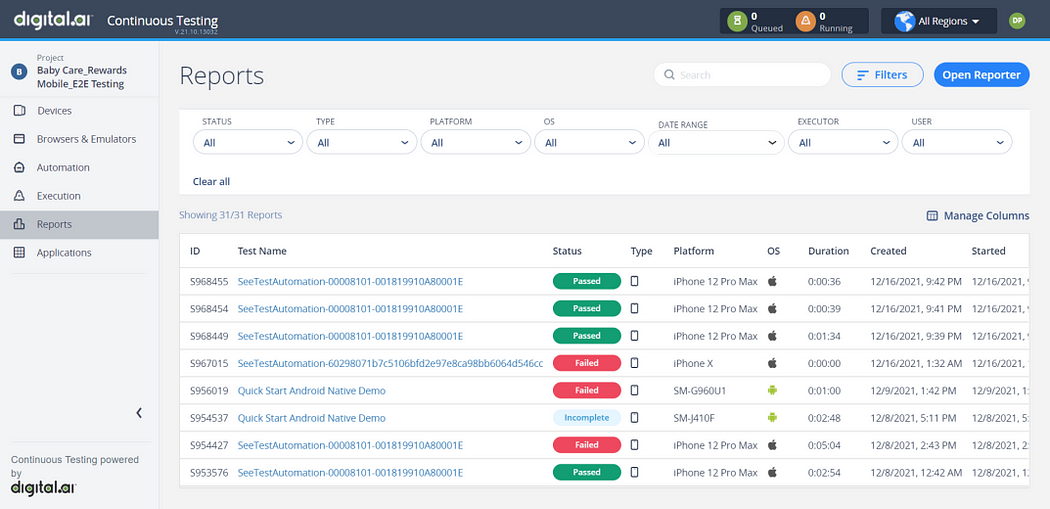Viewport: 1050px width, 509px height.
Task: Click the Browsers & Emulators sidebar icon
Action: point(19,139)
